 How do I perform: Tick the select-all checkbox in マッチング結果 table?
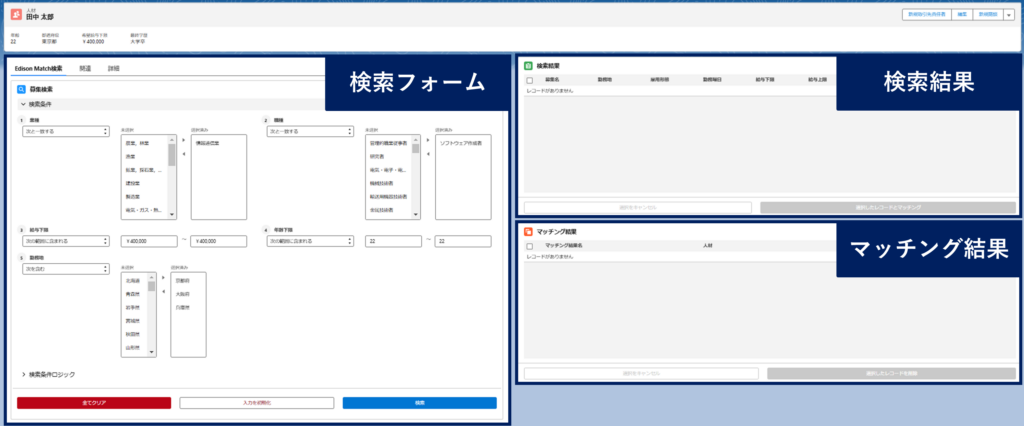529,245
